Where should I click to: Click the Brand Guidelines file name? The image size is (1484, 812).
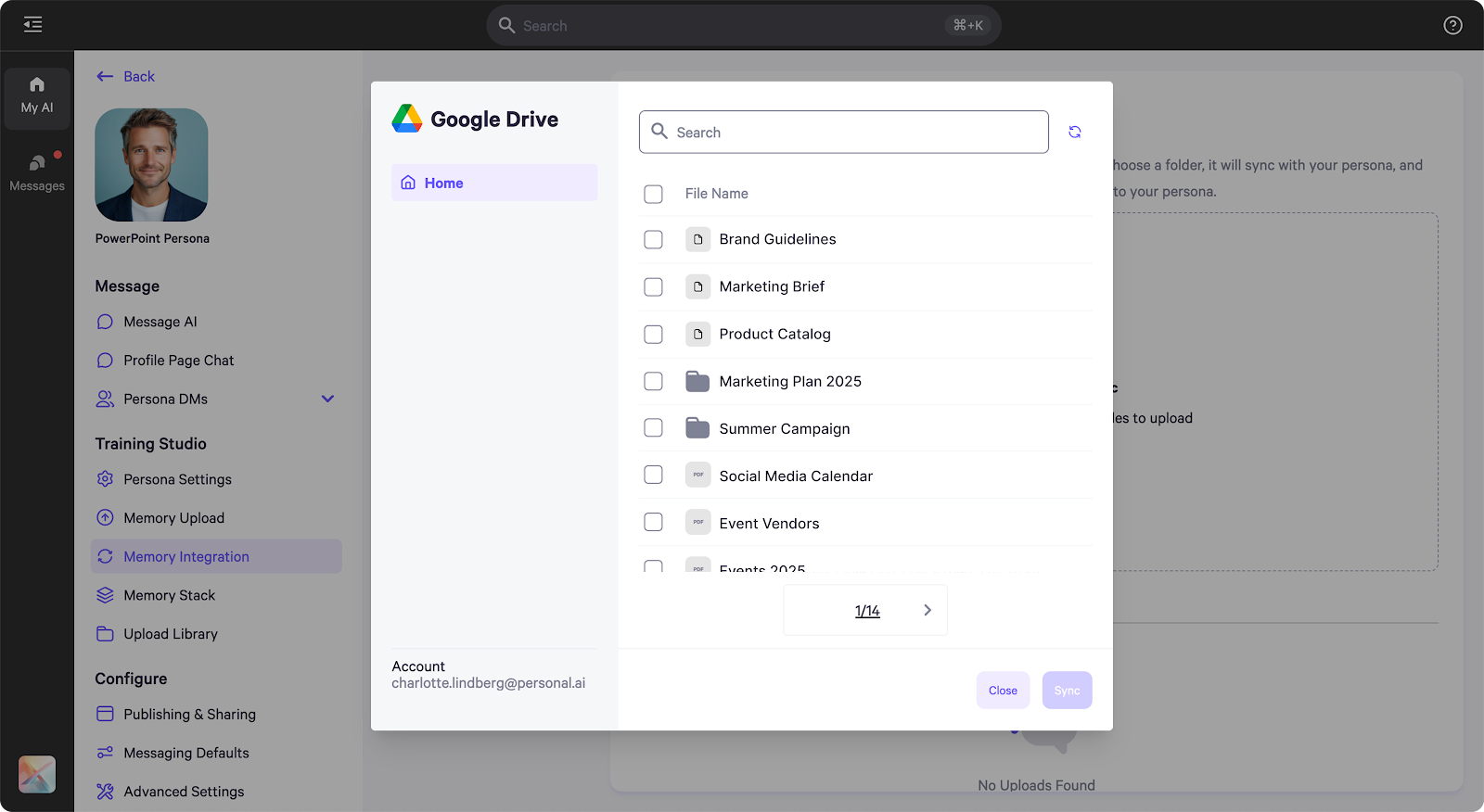(777, 239)
